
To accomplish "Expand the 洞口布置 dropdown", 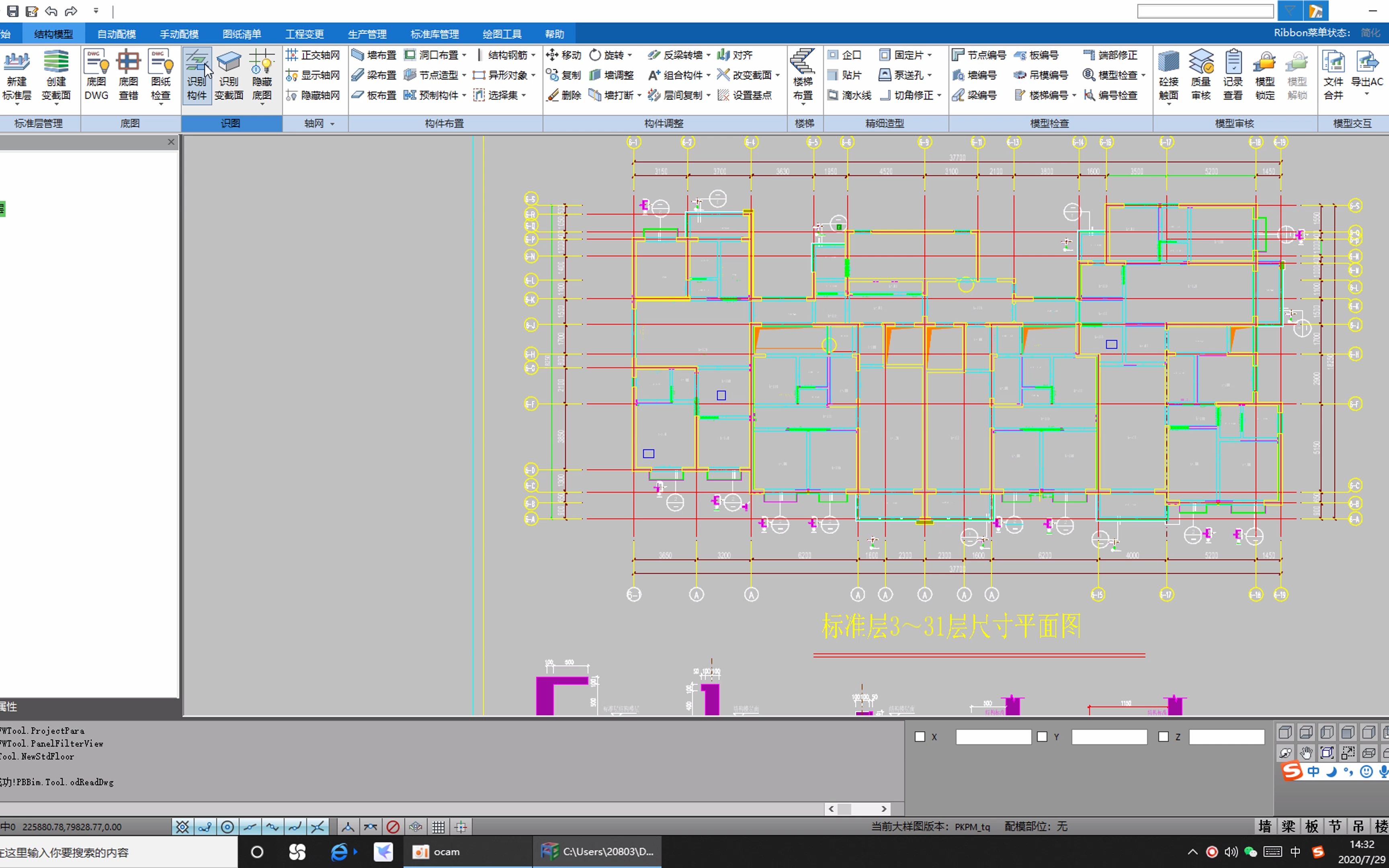I will click(x=464, y=55).
